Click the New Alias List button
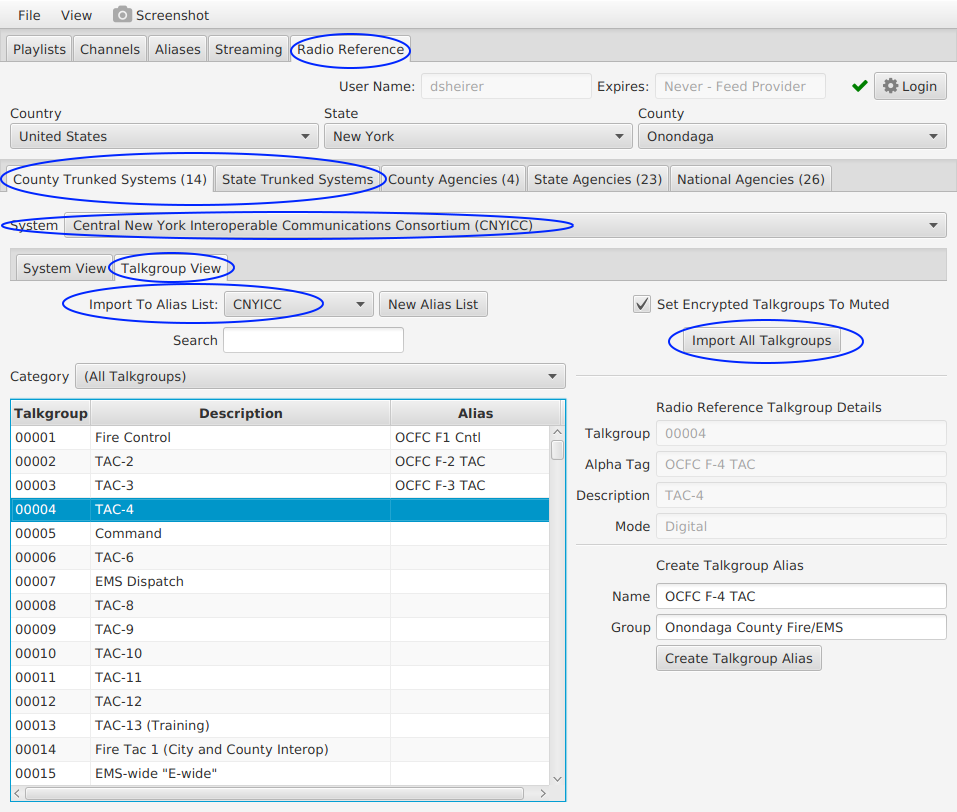Image resolution: width=957 pixels, height=812 pixels. click(433, 304)
